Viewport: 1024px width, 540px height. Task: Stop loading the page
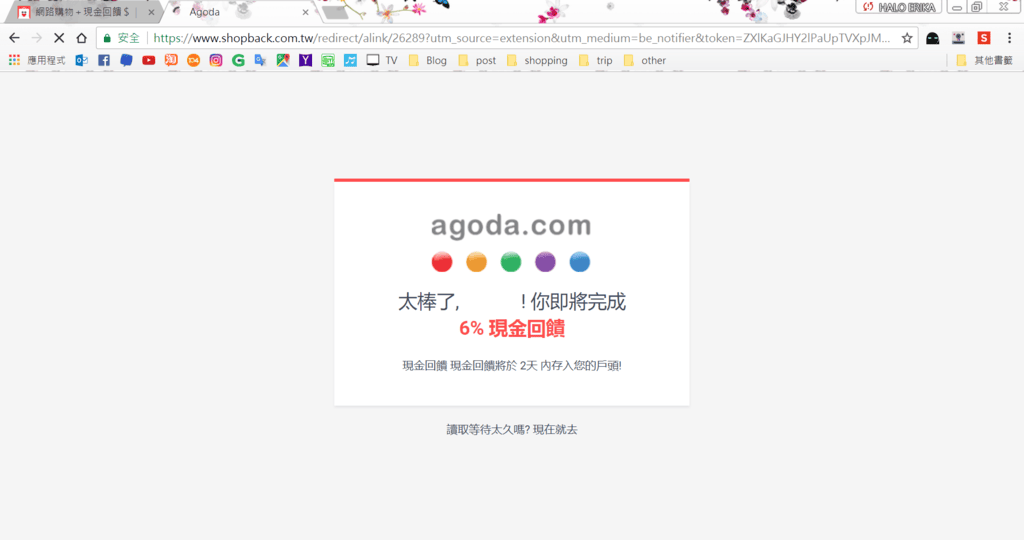(x=58, y=38)
